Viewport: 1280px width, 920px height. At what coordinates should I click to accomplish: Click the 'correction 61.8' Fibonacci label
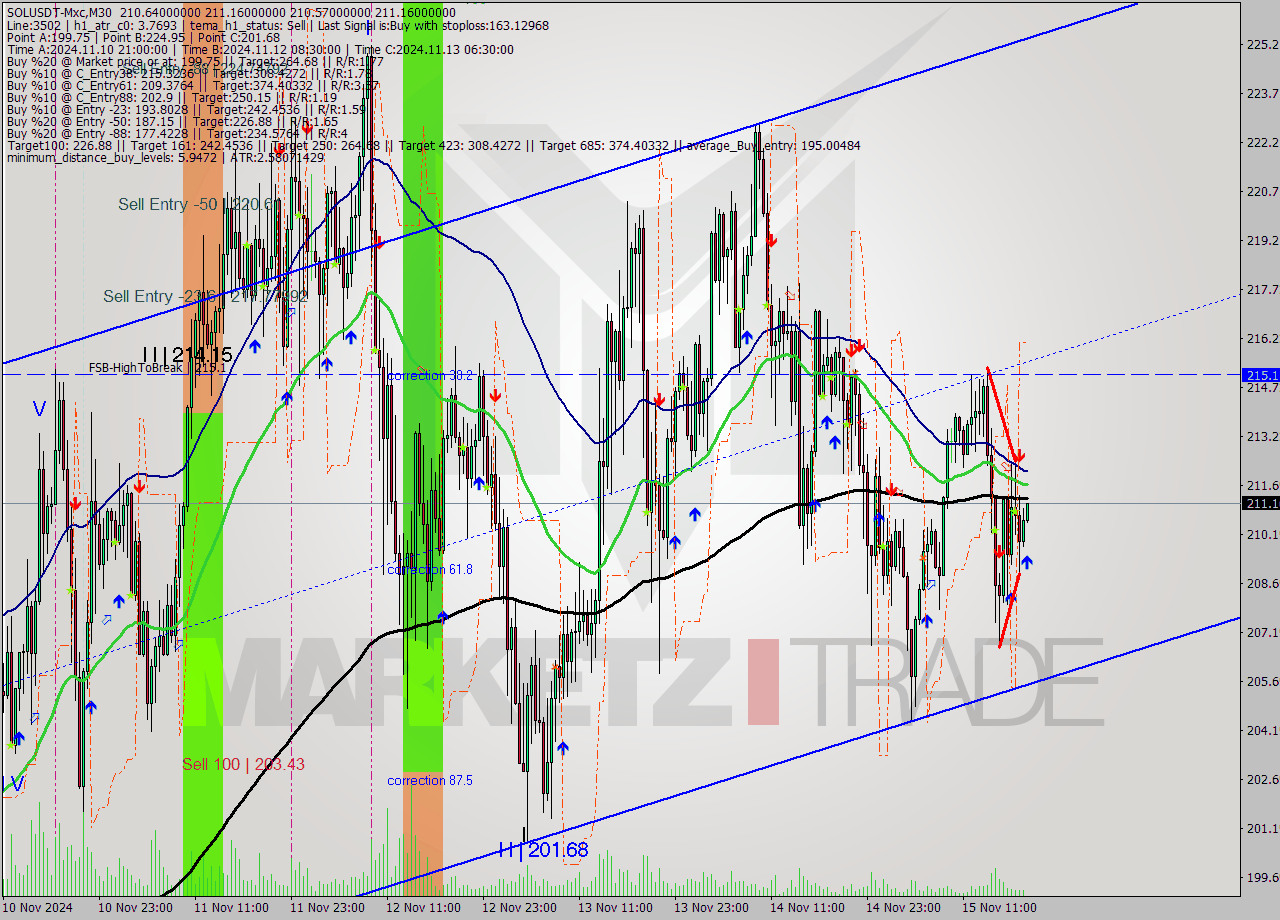(430, 569)
